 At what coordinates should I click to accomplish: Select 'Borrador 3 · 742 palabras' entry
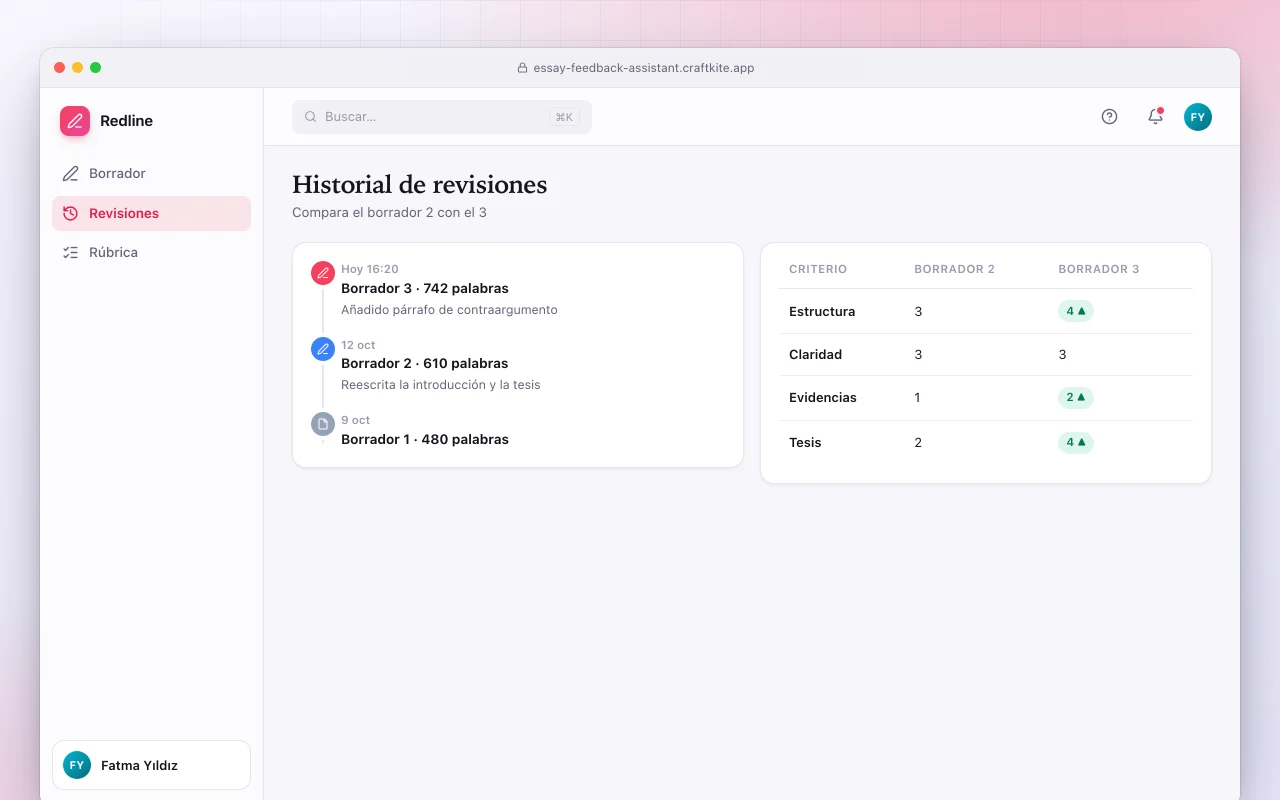pyautogui.click(x=425, y=289)
